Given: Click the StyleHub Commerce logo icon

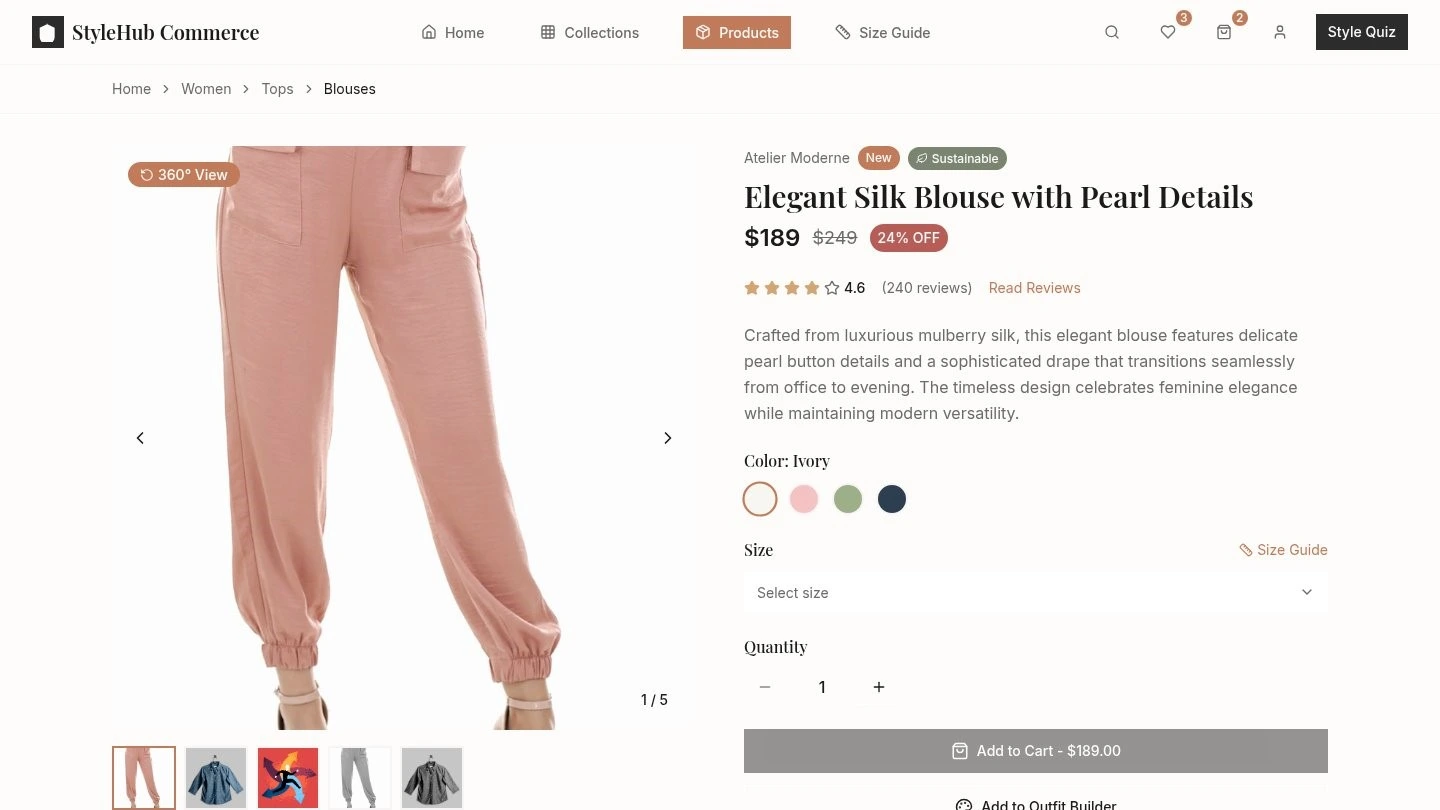Looking at the screenshot, I should (47, 31).
